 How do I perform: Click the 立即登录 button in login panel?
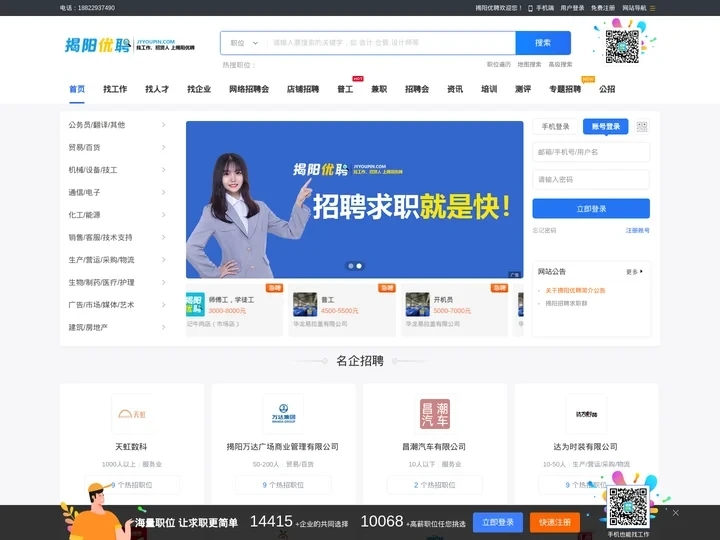(x=591, y=208)
